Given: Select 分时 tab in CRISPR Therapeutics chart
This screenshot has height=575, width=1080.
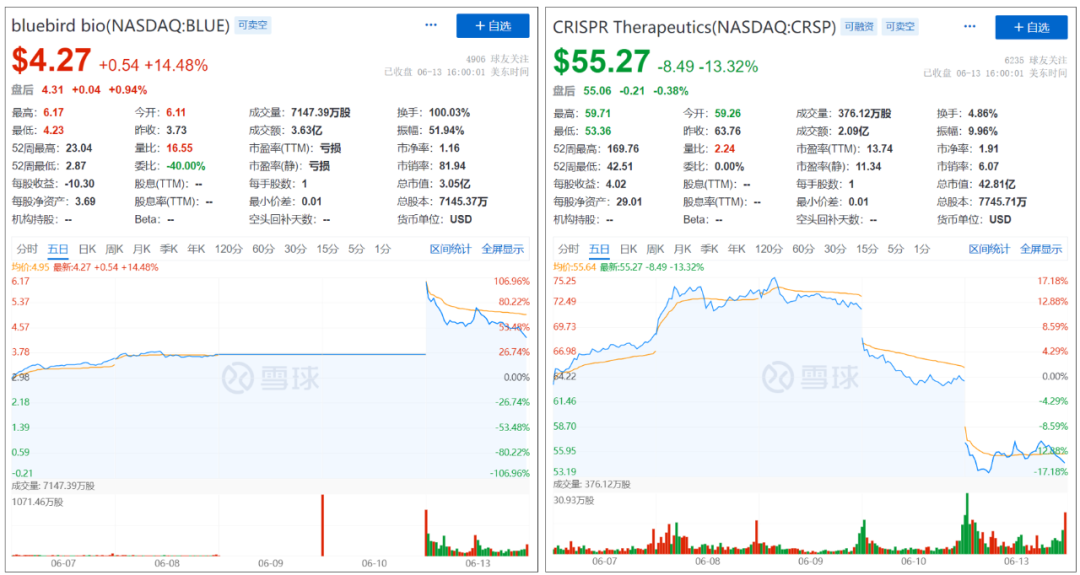Looking at the screenshot, I should coord(568,249).
